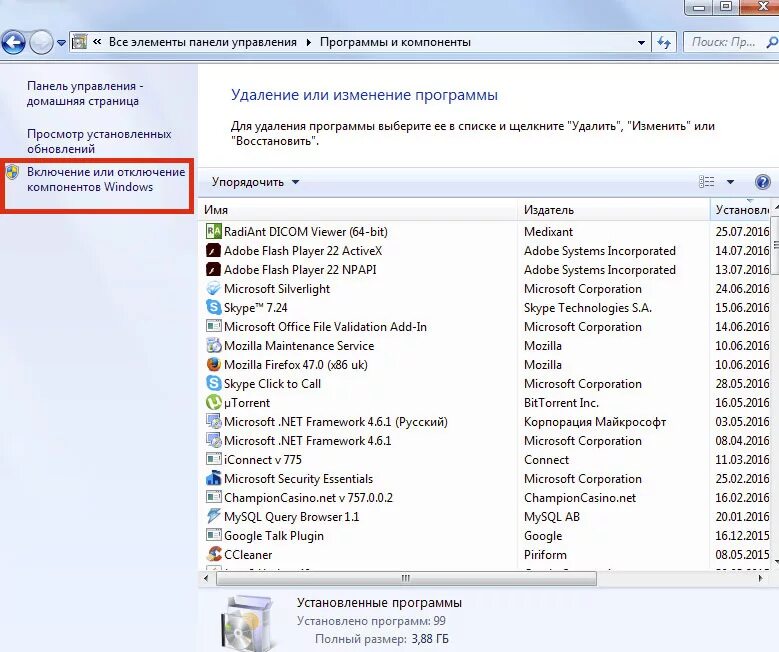
Task: Open the Упорядочить dropdown menu
Action: 255,182
